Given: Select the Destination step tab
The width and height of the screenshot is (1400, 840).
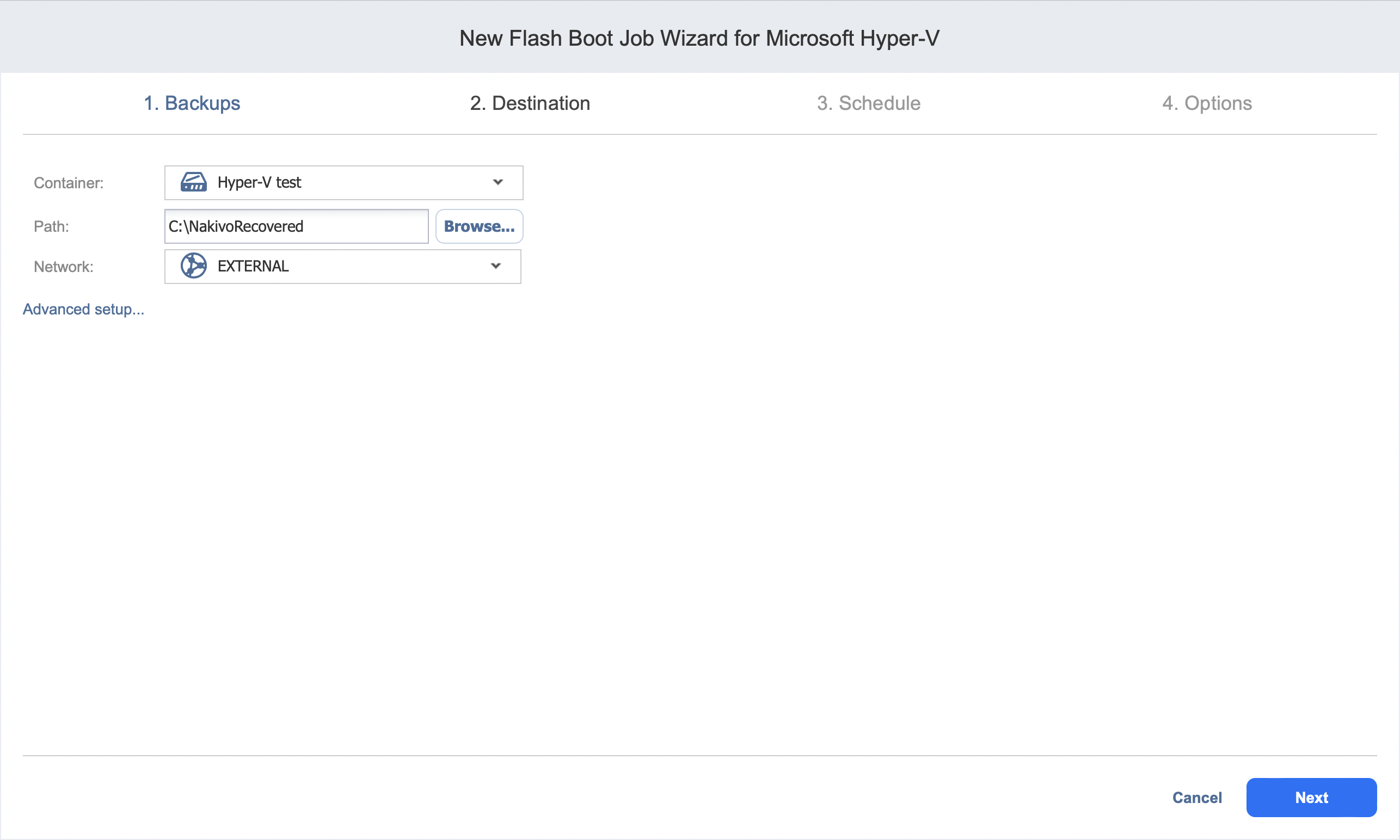Looking at the screenshot, I should pyautogui.click(x=530, y=103).
